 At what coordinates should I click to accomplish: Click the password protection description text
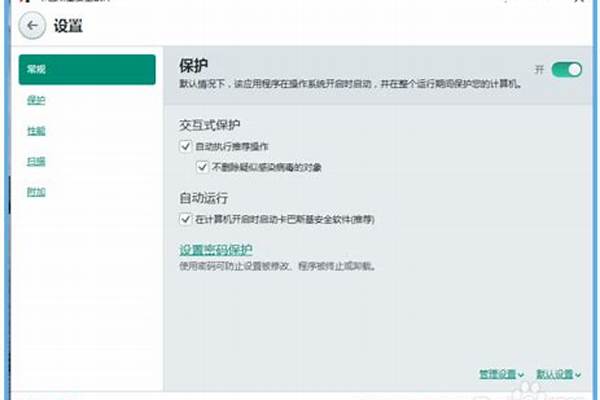click(x=278, y=266)
